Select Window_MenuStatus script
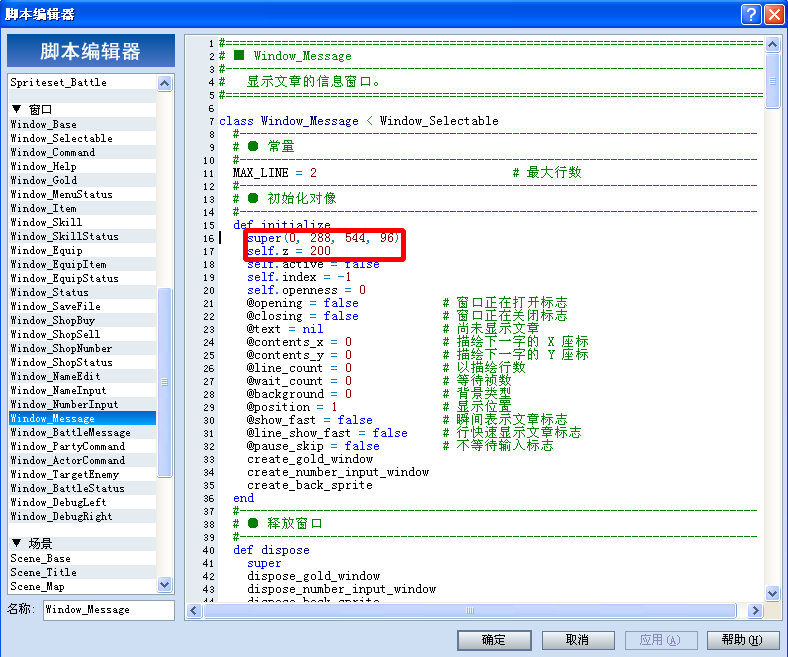Screen dimensions: 788x657 point(83,195)
